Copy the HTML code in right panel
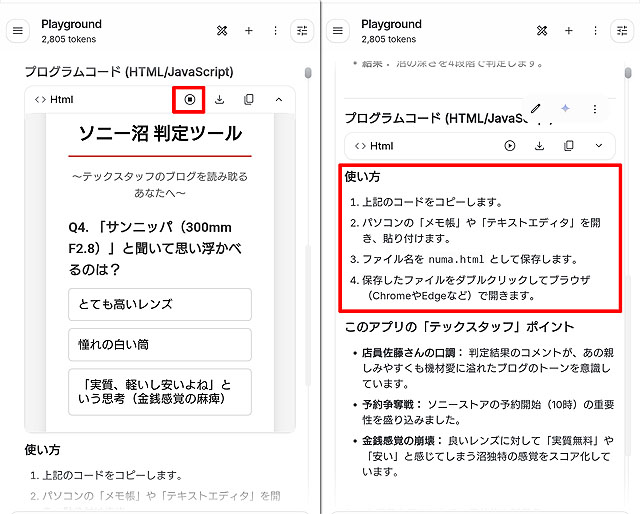Viewport: 640px width, 514px height. [x=569, y=145]
